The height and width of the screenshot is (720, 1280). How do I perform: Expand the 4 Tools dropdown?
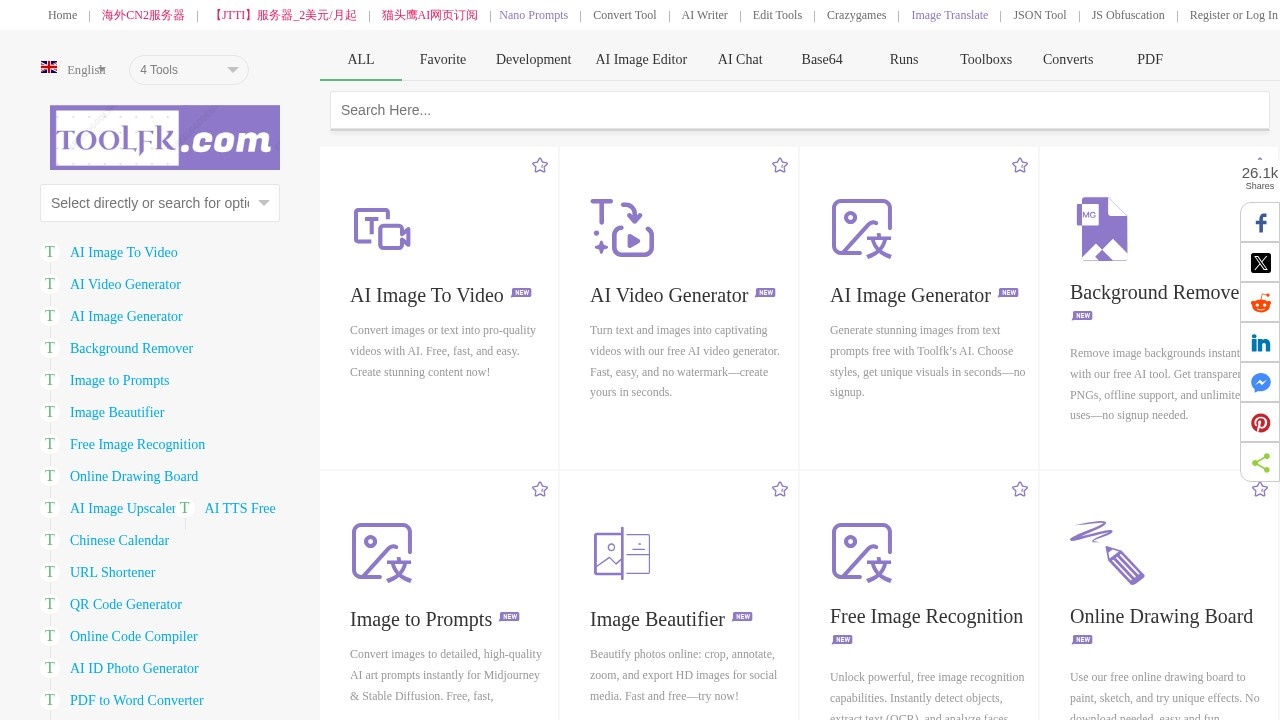[188, 70]
